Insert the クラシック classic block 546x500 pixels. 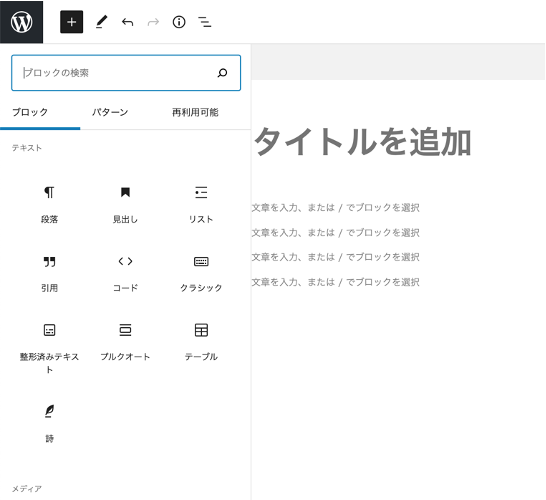click(201, 273)
